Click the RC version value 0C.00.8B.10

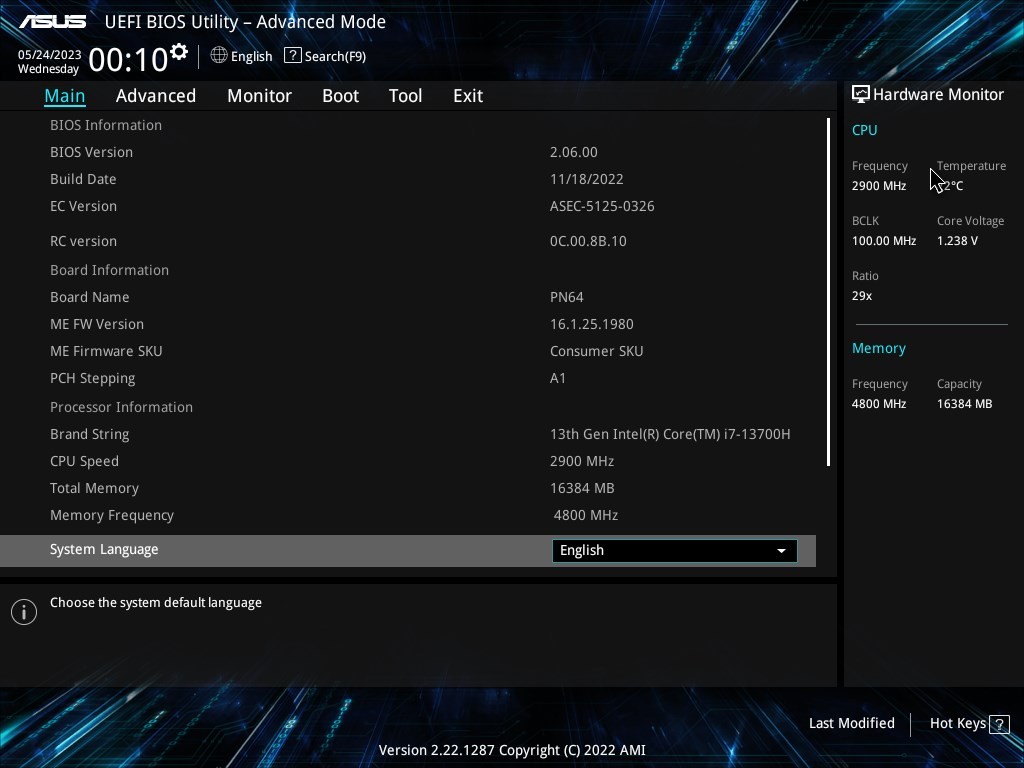(x=588, y=241)
